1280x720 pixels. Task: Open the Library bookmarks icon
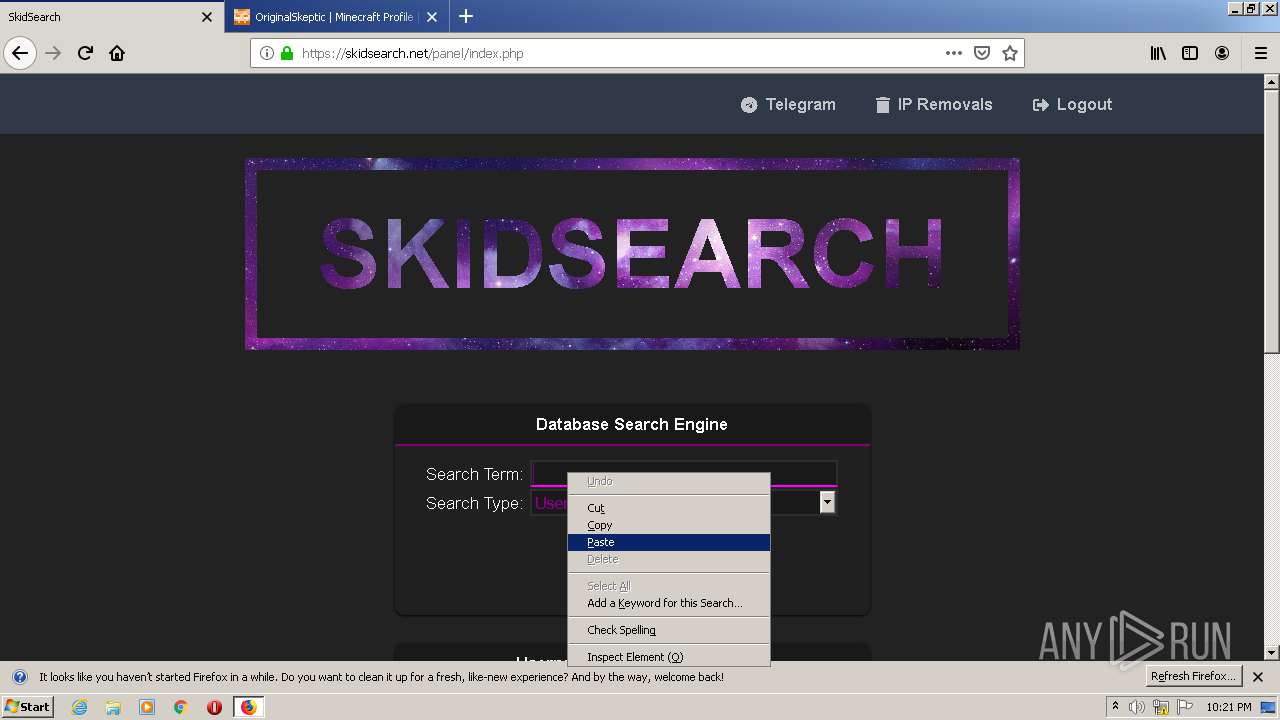(x=1158, y=53)
